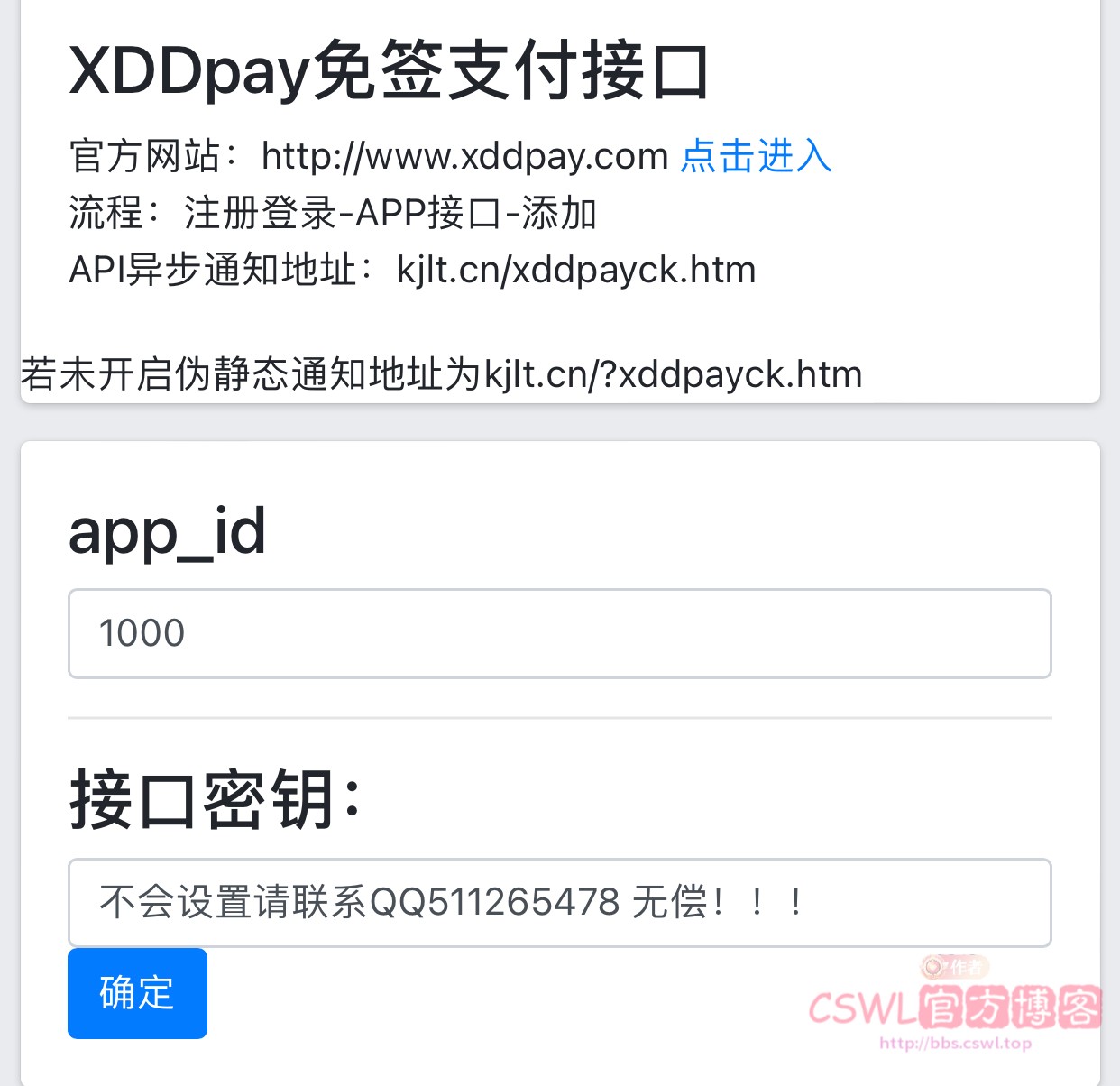The height and width of the screenshot is (1086, 1120).
Task: Click the kjlt.cn/xddpayck.htm address text
Action: click(576, 270)
